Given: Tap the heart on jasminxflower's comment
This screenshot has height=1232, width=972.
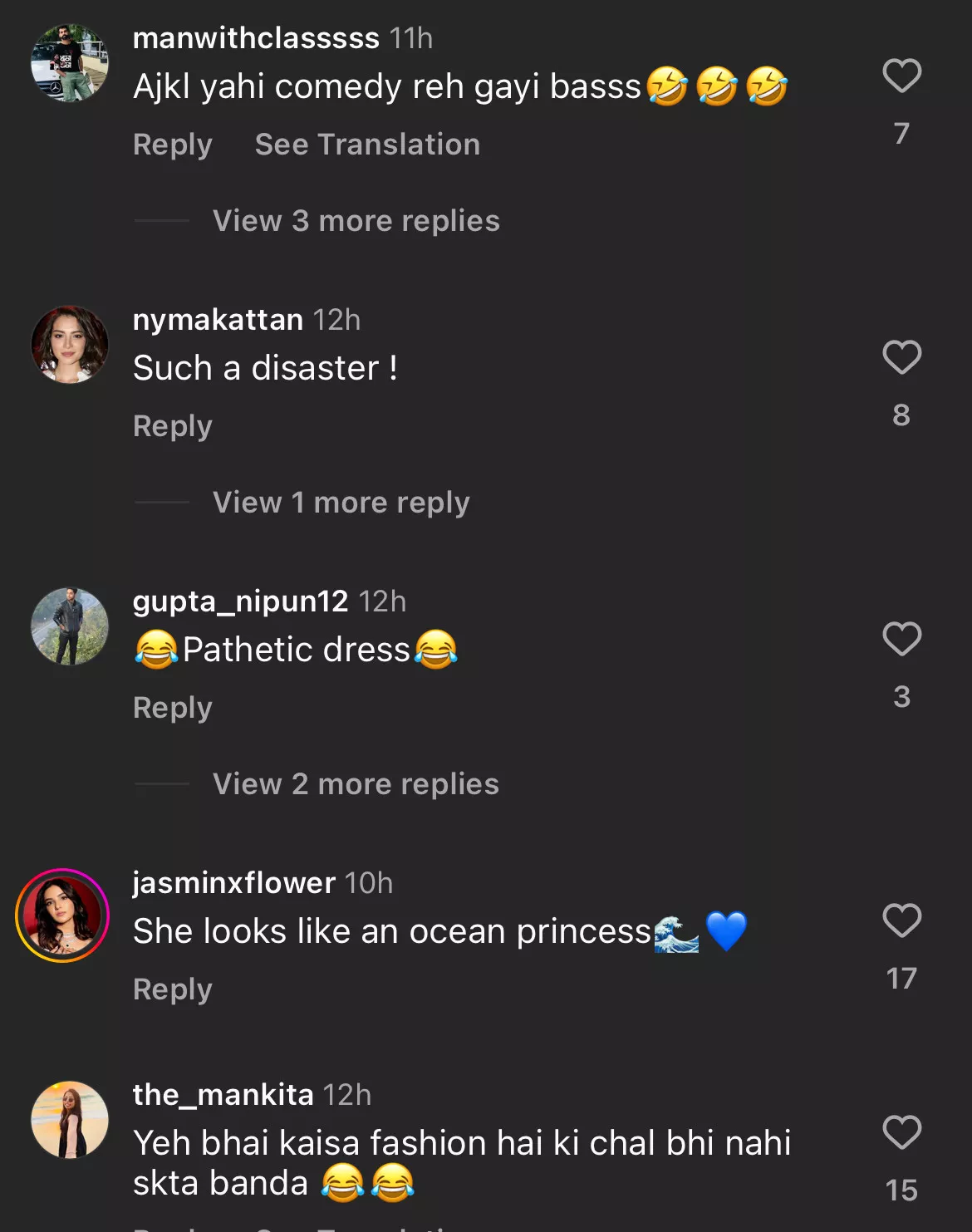Looking at the screenshot, I should tap(901, 921).
